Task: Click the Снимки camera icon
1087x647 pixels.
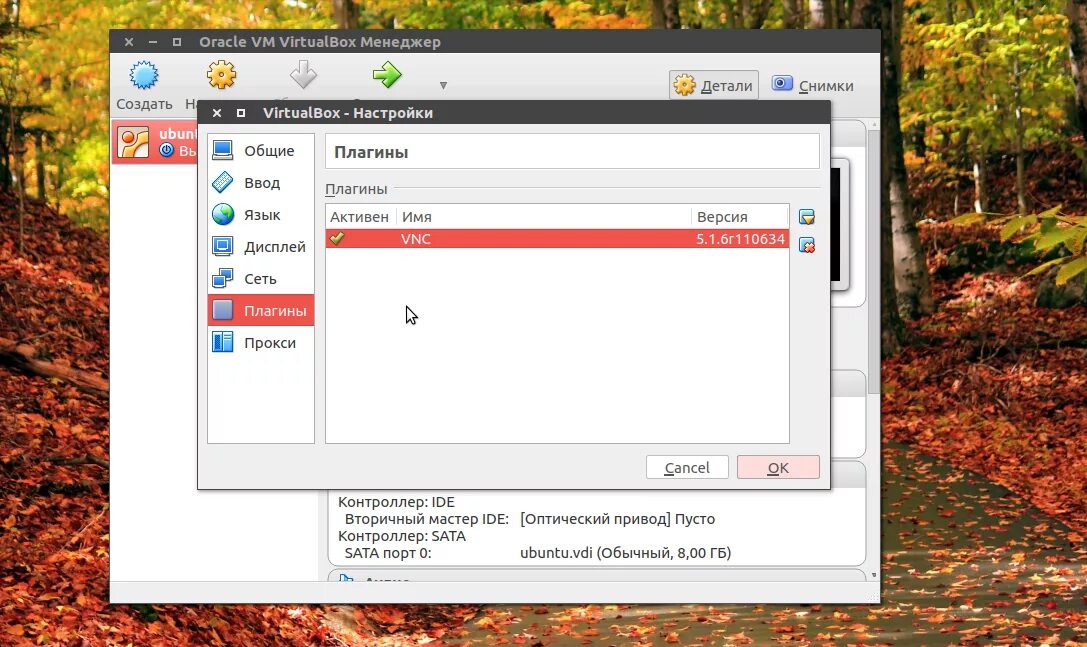Action: click(782, 83)
